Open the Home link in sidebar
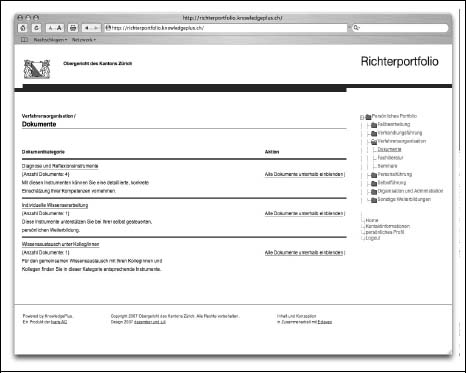Viewport: 466px width, 373px height. (x=372, y=220)
